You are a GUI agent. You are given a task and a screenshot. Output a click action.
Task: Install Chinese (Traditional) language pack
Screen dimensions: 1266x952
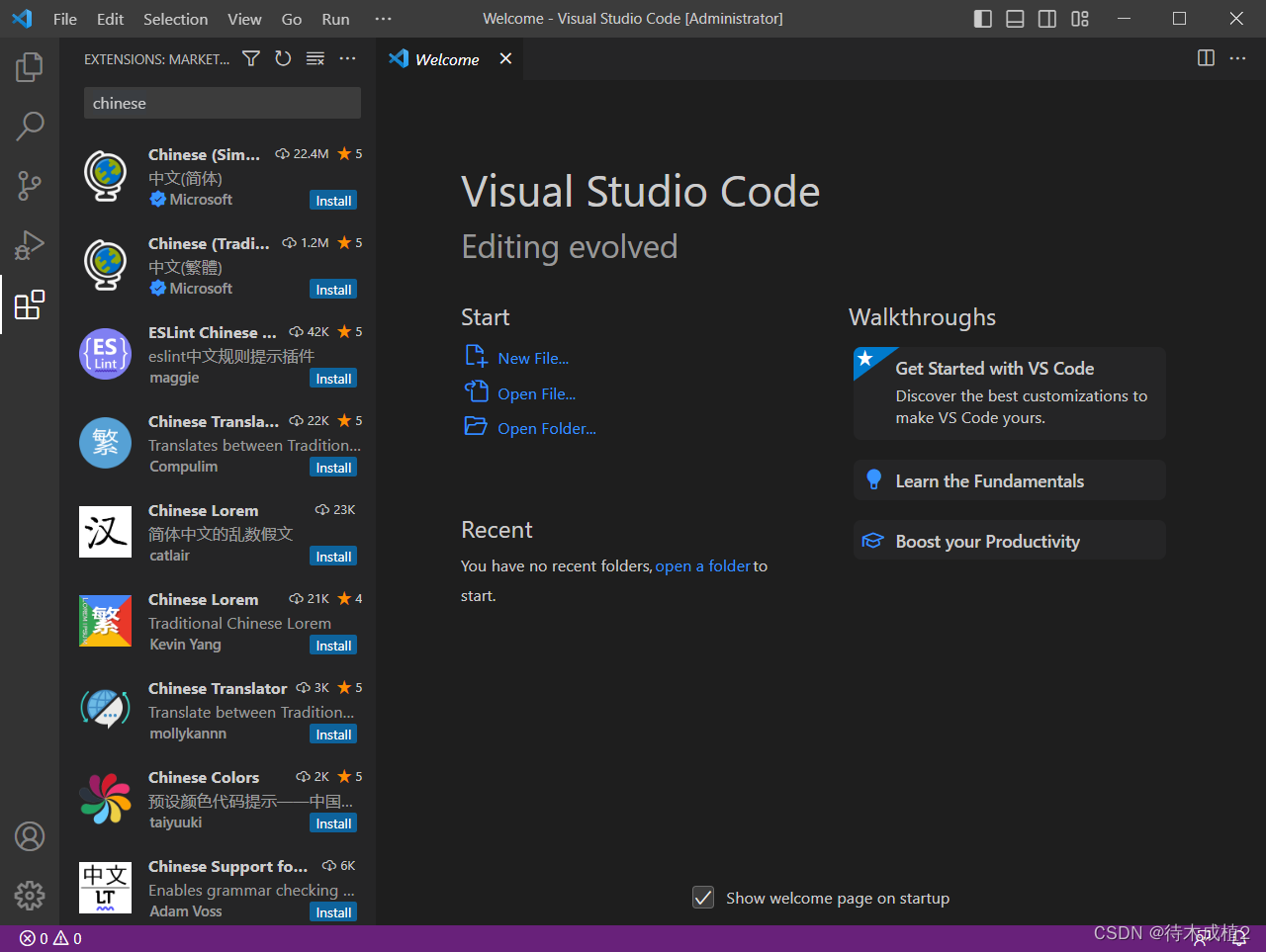click(x=333, y=290)
